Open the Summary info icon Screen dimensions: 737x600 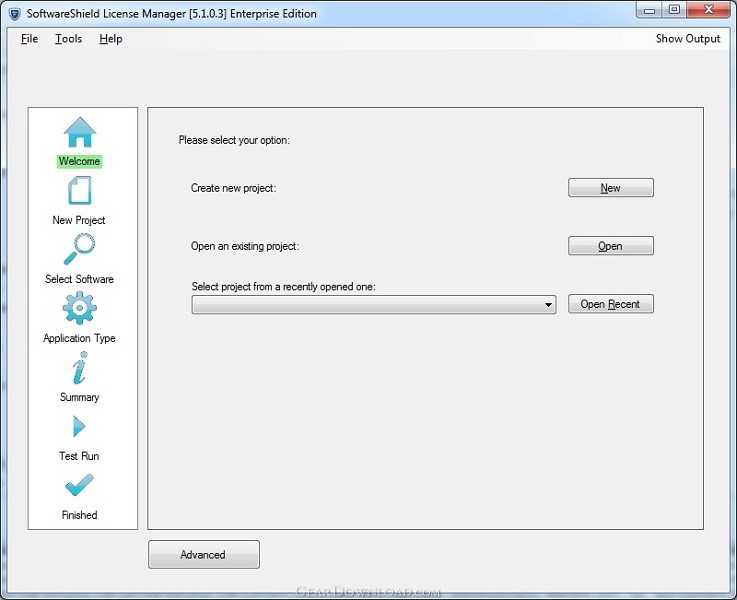coord(79,367)
